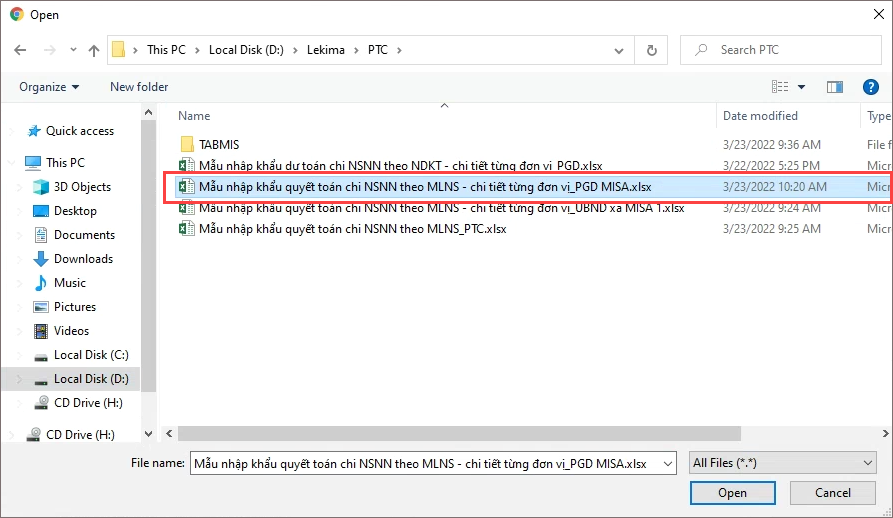
Task: Click the New folder command
Action: pyautogui.click(x=139, y=87)
